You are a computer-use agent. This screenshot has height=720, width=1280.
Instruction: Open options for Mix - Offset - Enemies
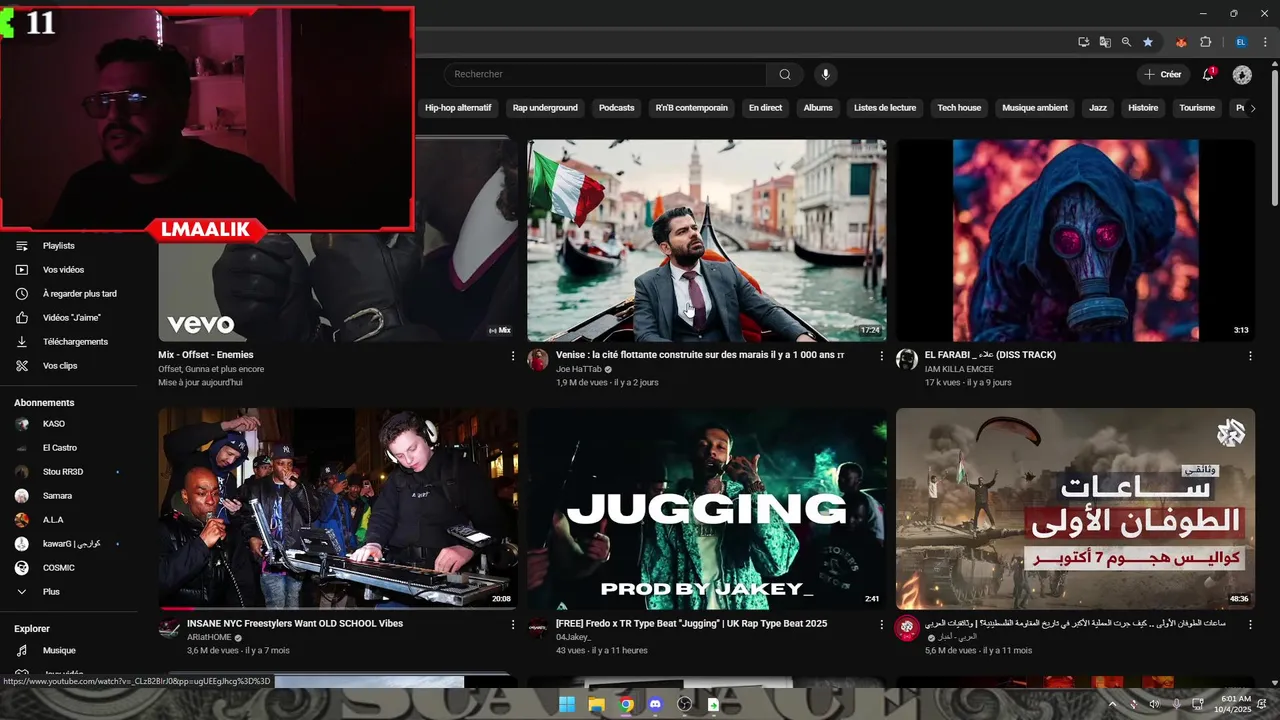point(513,356)
